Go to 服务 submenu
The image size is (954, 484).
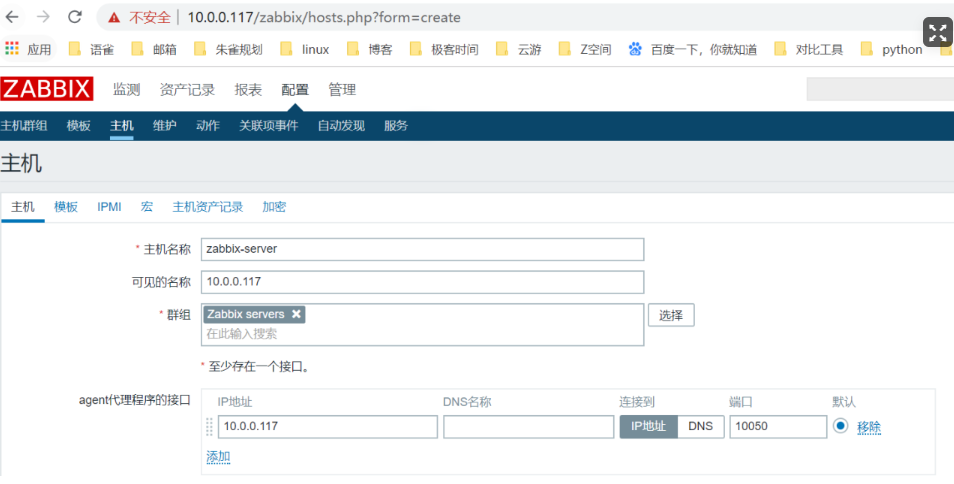point(396,126)
